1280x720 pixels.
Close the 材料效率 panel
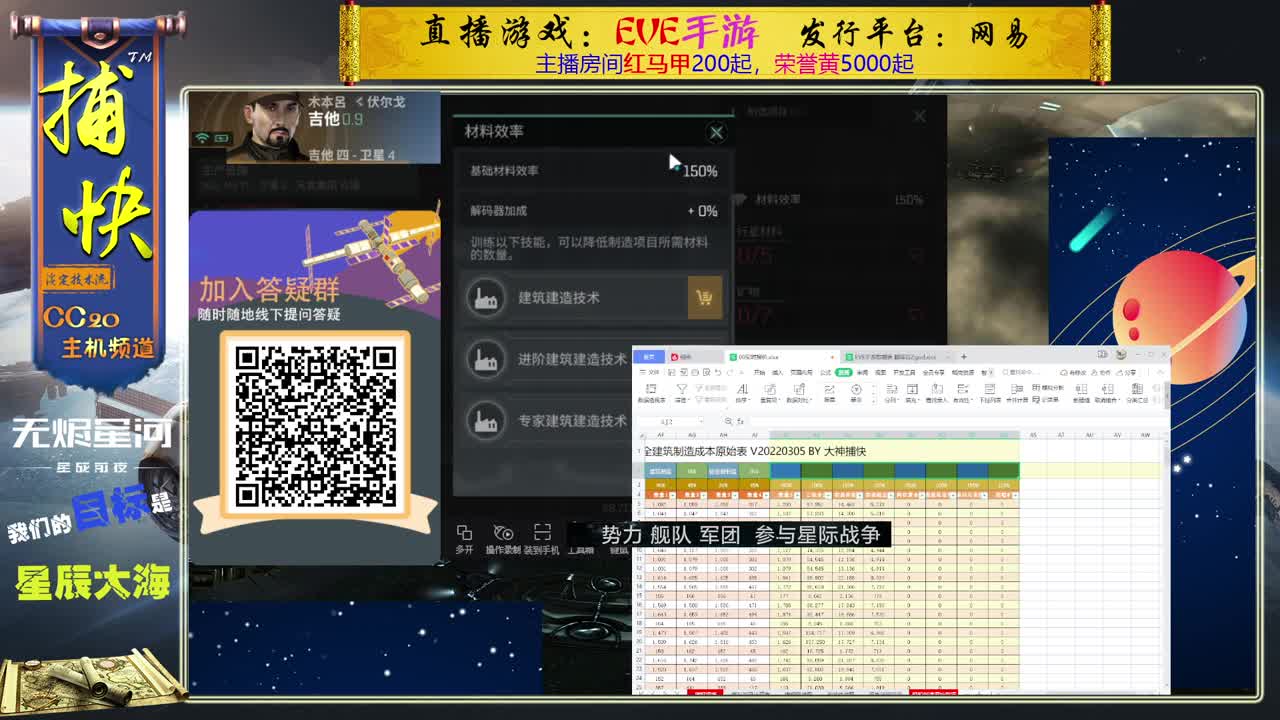click(x=716, y=132)
